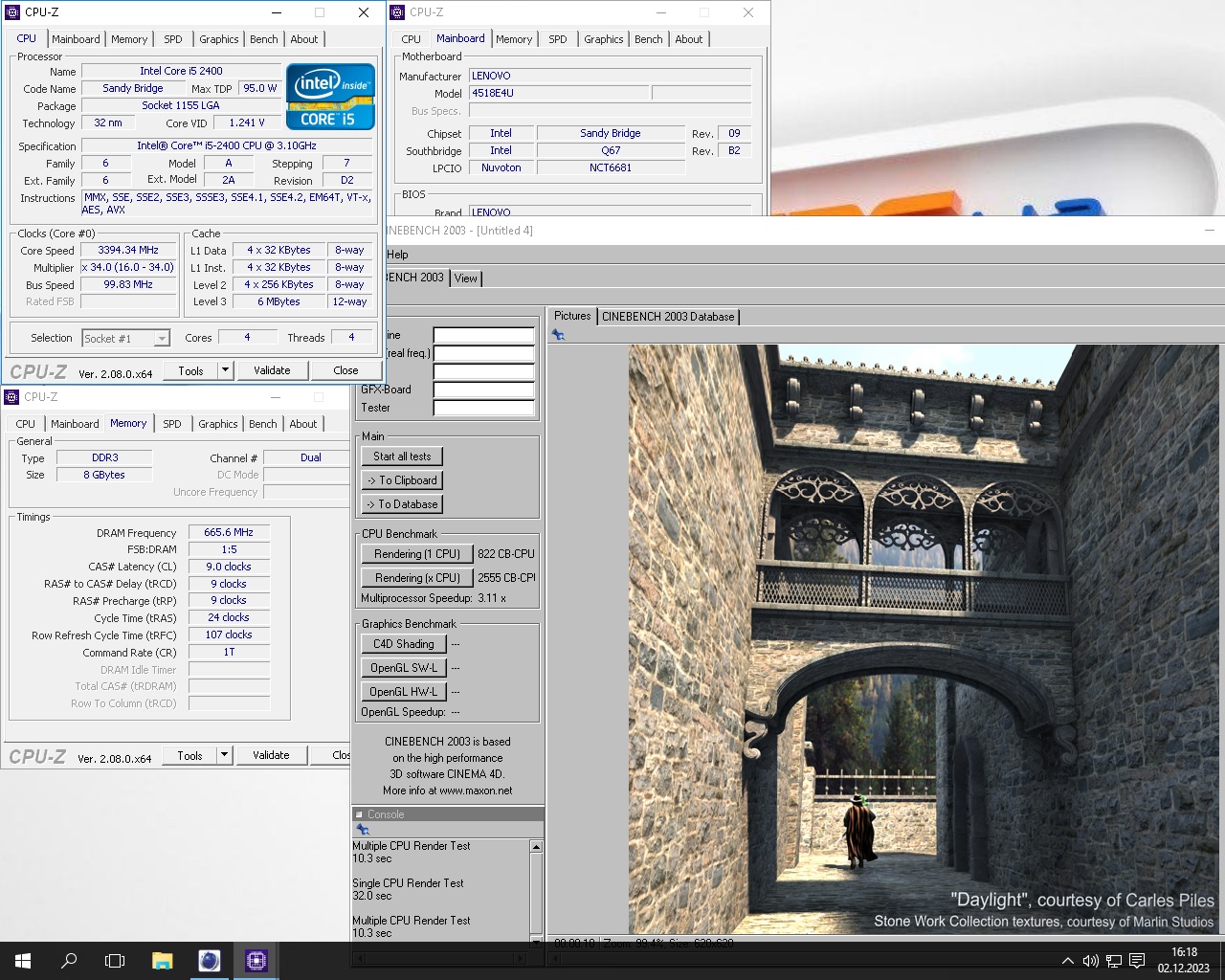Open Graphics tab in the Mainboard window

point(604,39)
